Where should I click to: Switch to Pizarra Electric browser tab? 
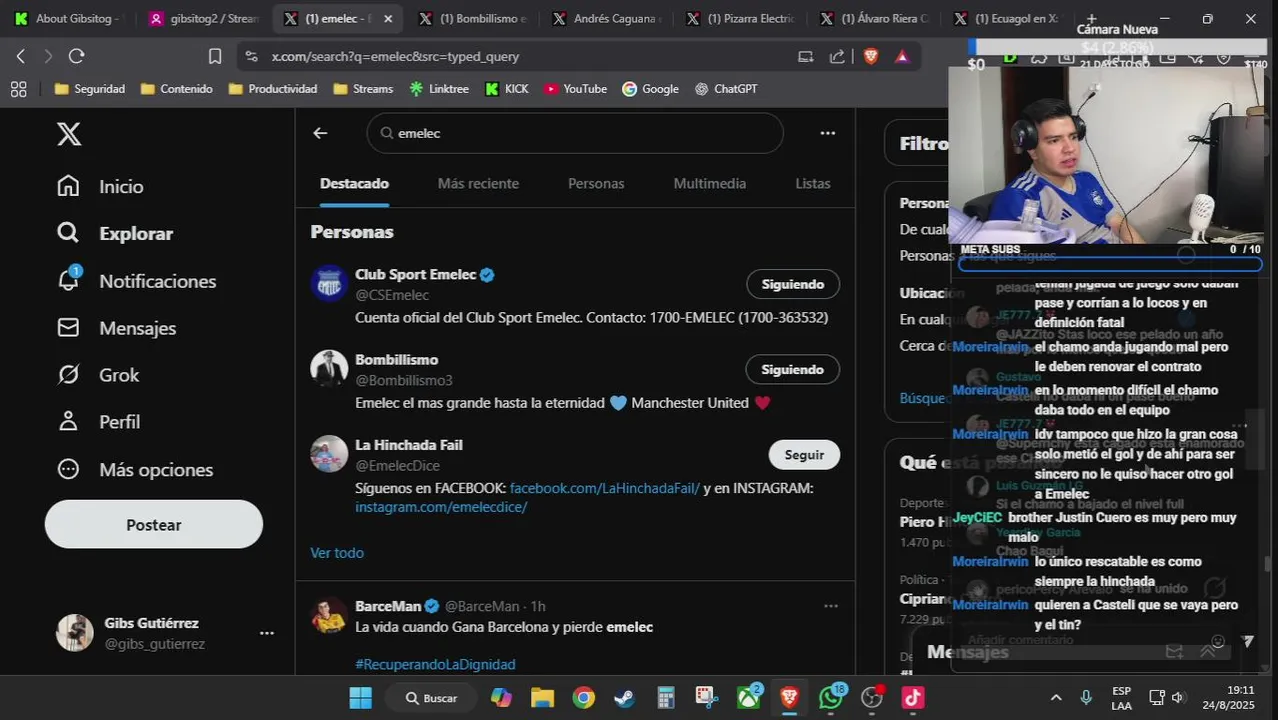pos(740,19)
